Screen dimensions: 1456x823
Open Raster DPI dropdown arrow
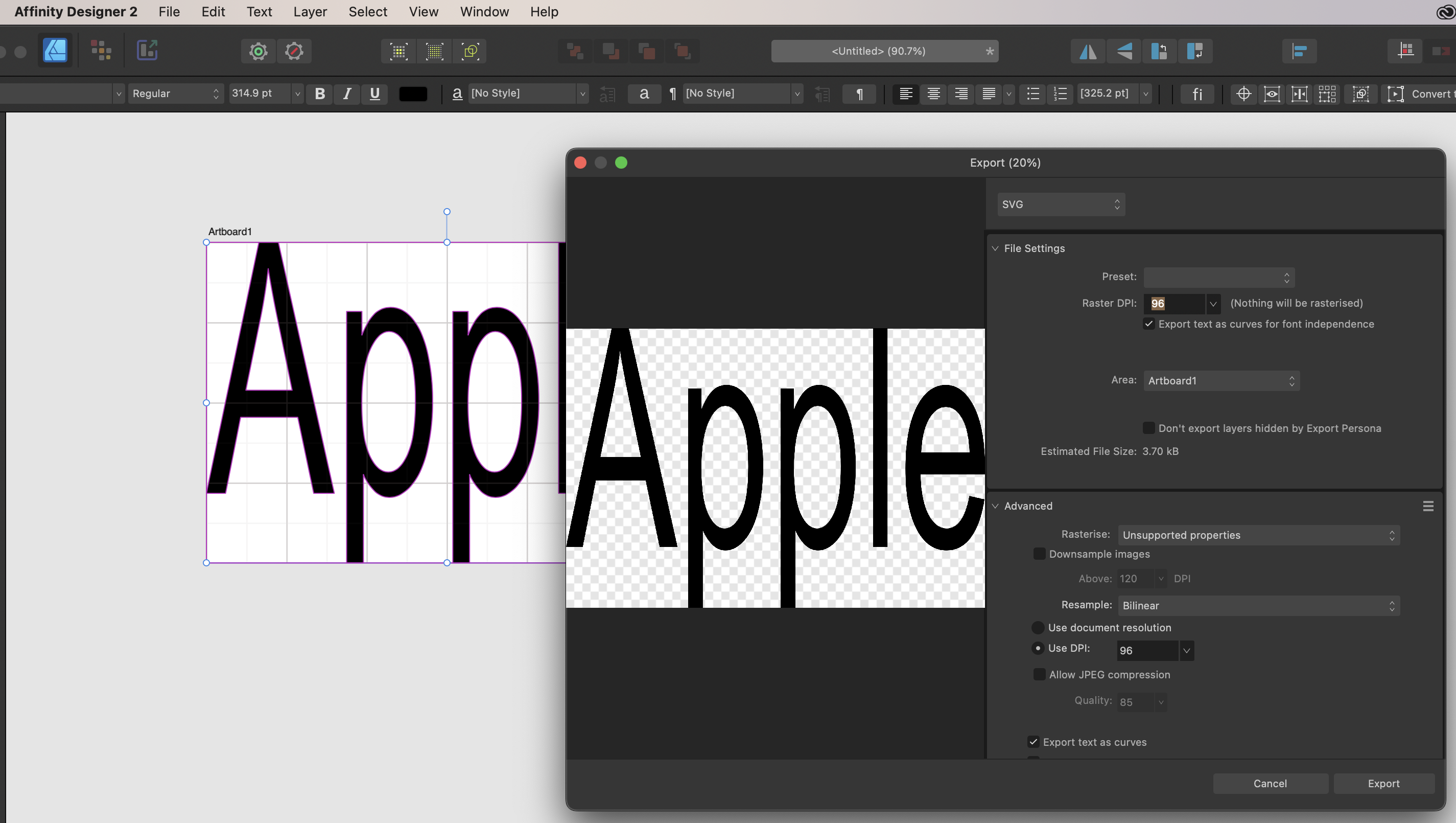point(1213,304)
